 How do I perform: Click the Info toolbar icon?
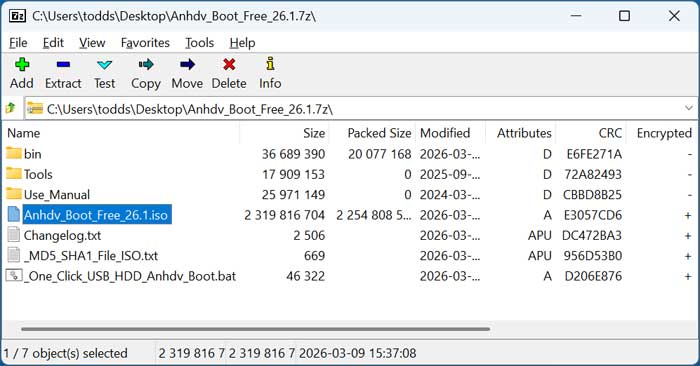pyautogui.click(x=270, y=64)
